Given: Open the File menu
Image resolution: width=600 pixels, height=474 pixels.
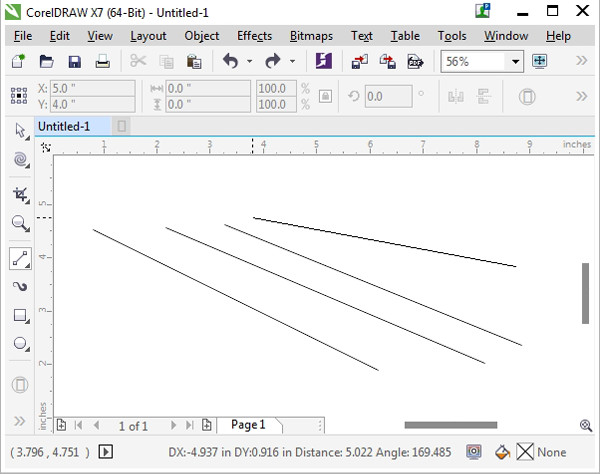Looking at the screenshot, I should tap(23, 36).
